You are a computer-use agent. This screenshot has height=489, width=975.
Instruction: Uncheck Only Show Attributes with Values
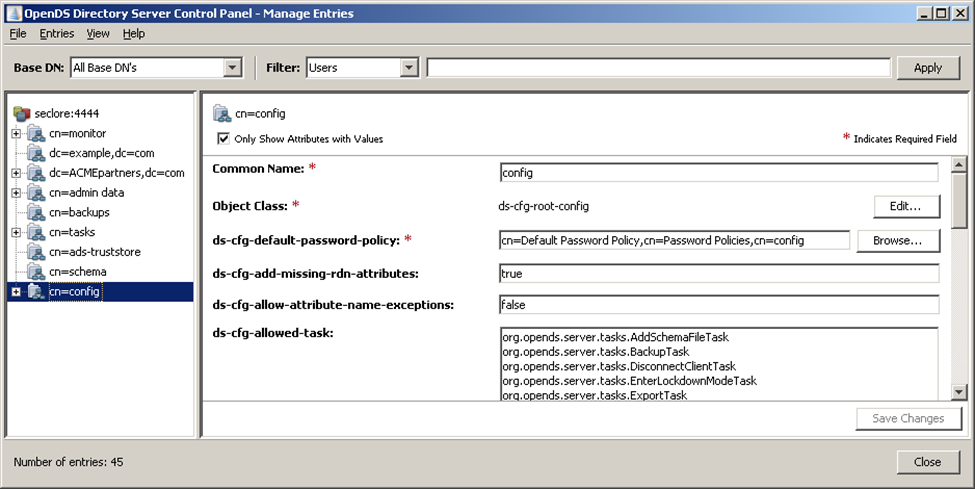point(223,139)
